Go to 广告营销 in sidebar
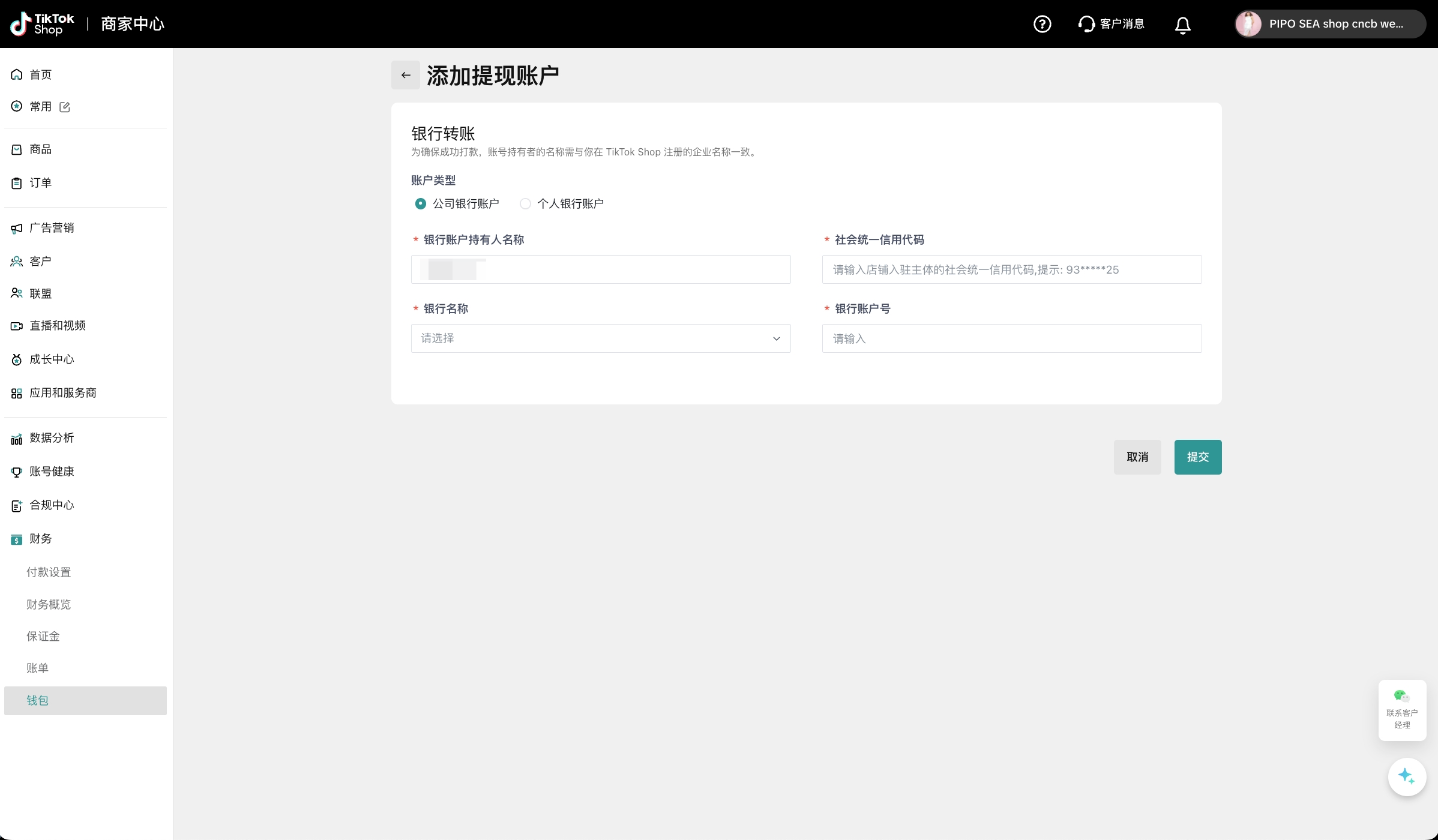 pyautogui.click(x=52, y=228)
